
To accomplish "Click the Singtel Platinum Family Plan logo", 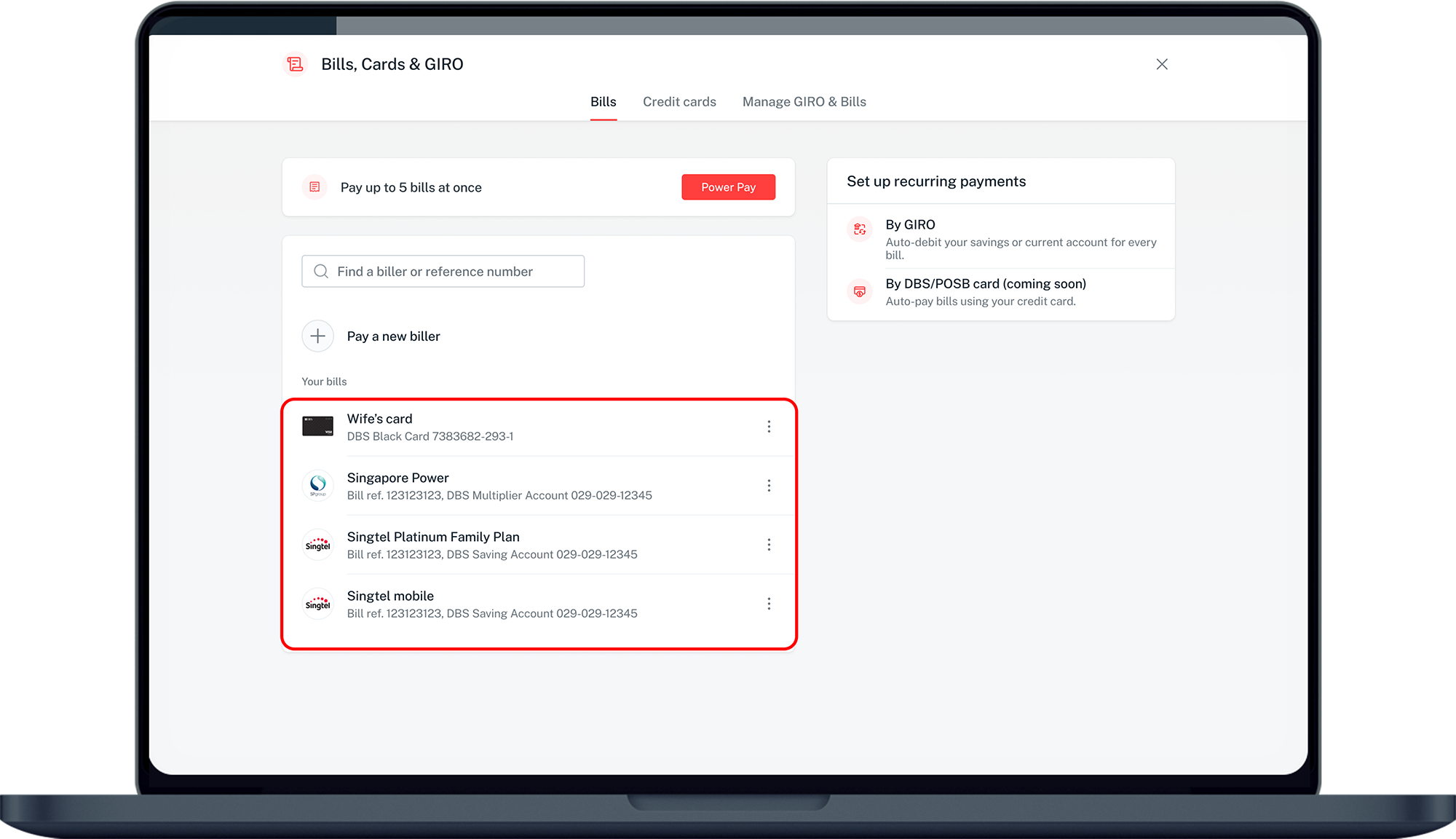I will [318, 545].
